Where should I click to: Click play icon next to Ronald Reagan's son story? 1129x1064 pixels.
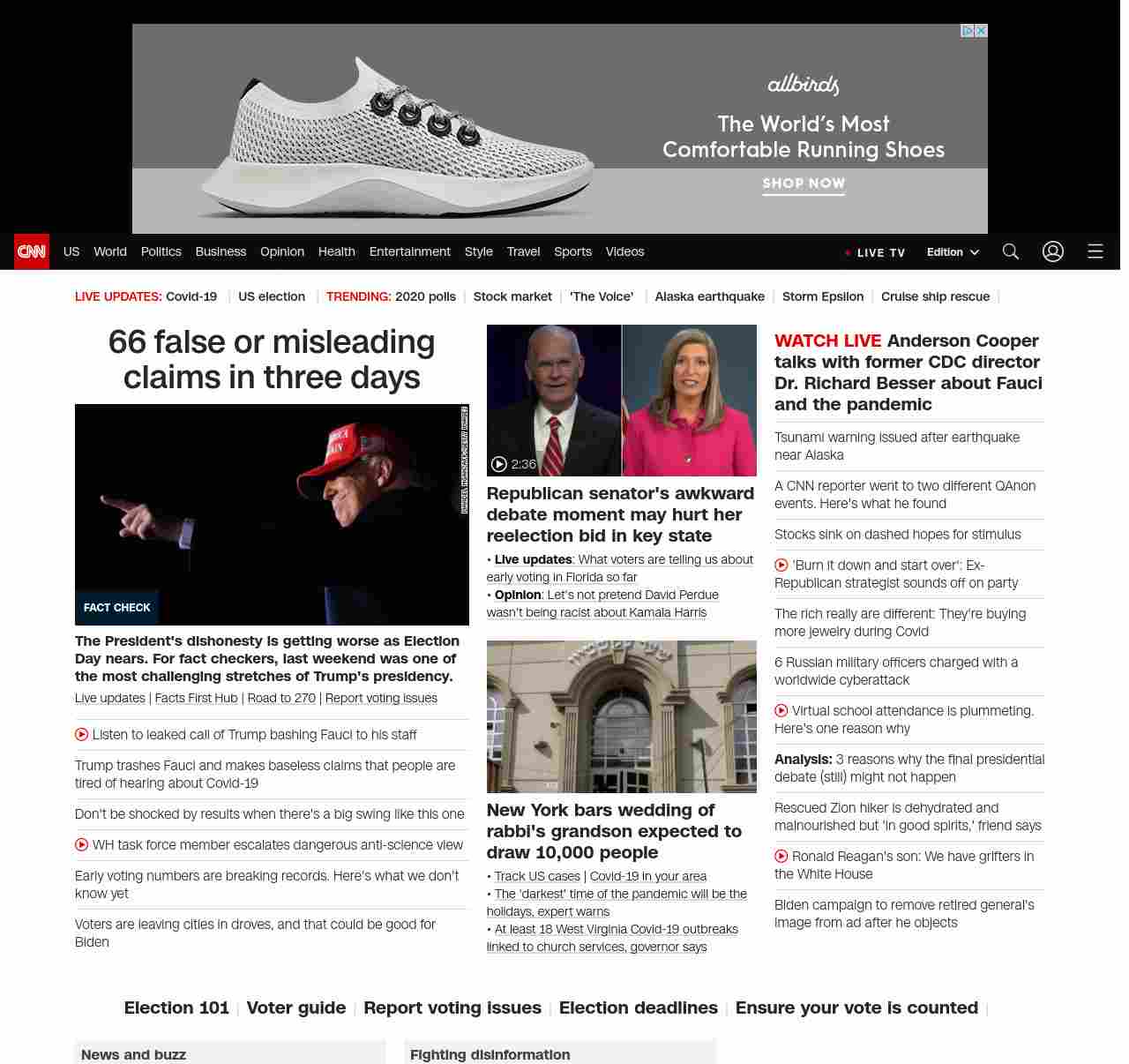tap(781, 856)
